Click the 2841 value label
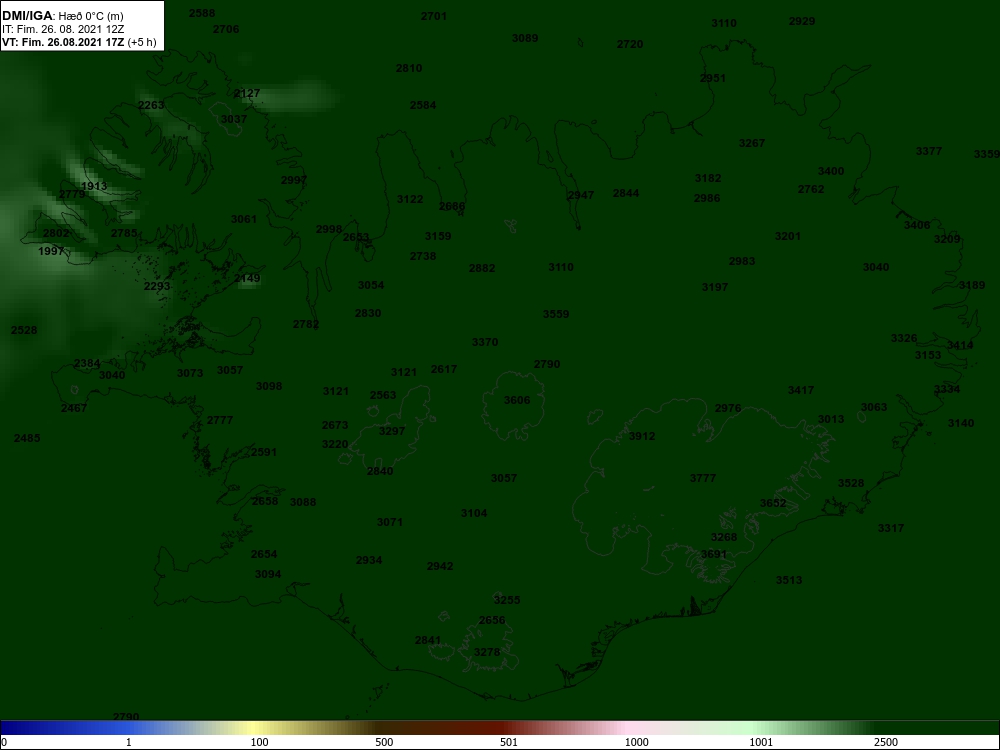1000x750 pixels. point(427,640)
